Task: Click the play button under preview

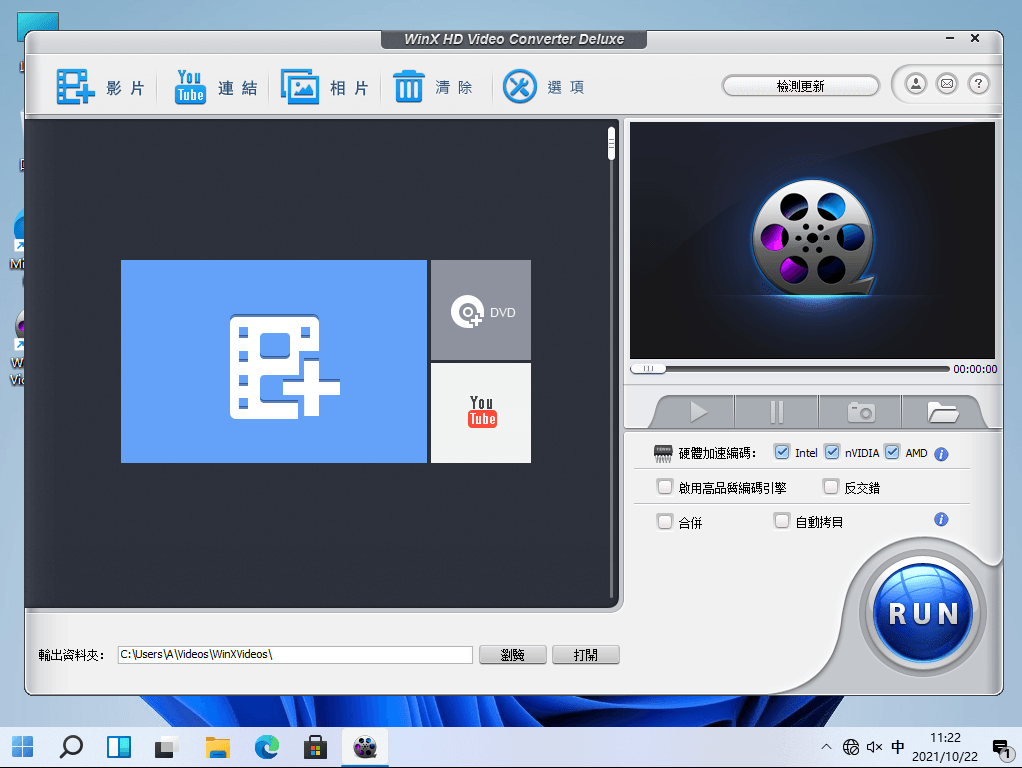Action: click(698, 412)
